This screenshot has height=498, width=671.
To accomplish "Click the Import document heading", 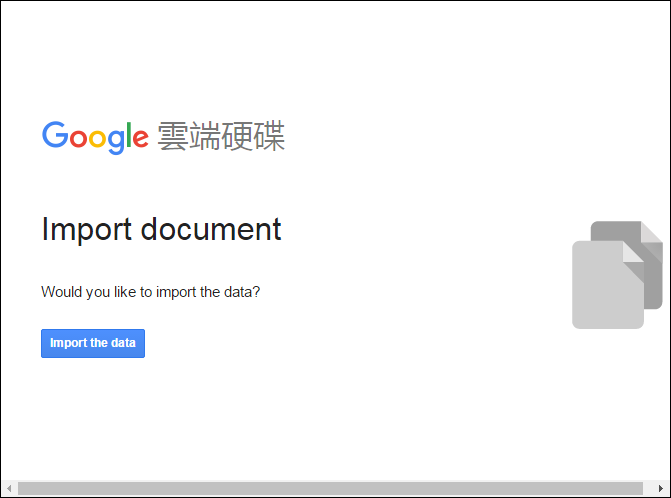I will 161,230.
